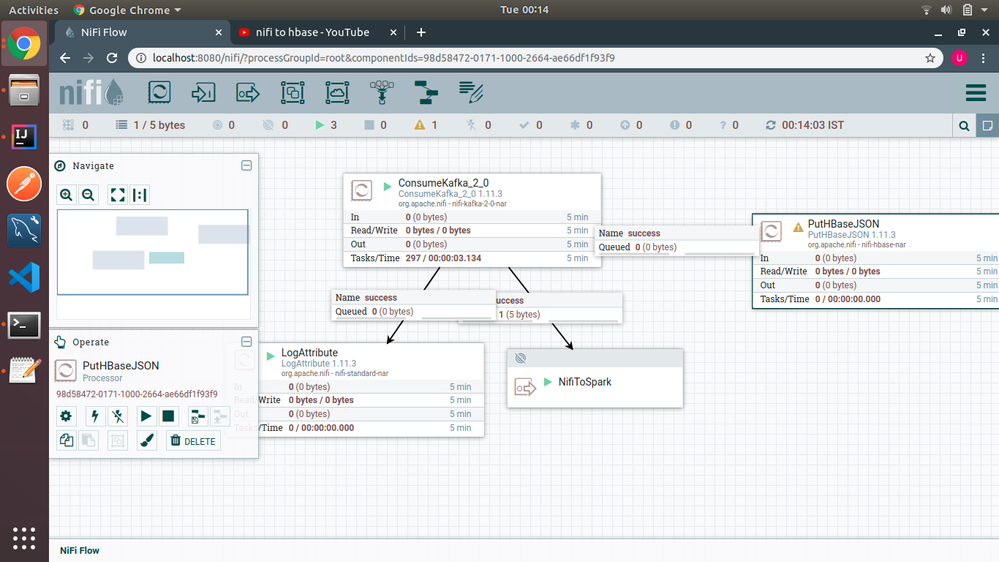The width and height of the screenshot is (999, 562).
Task: Open system tray status dropdown arrow
Action: (x=985, y=10)
